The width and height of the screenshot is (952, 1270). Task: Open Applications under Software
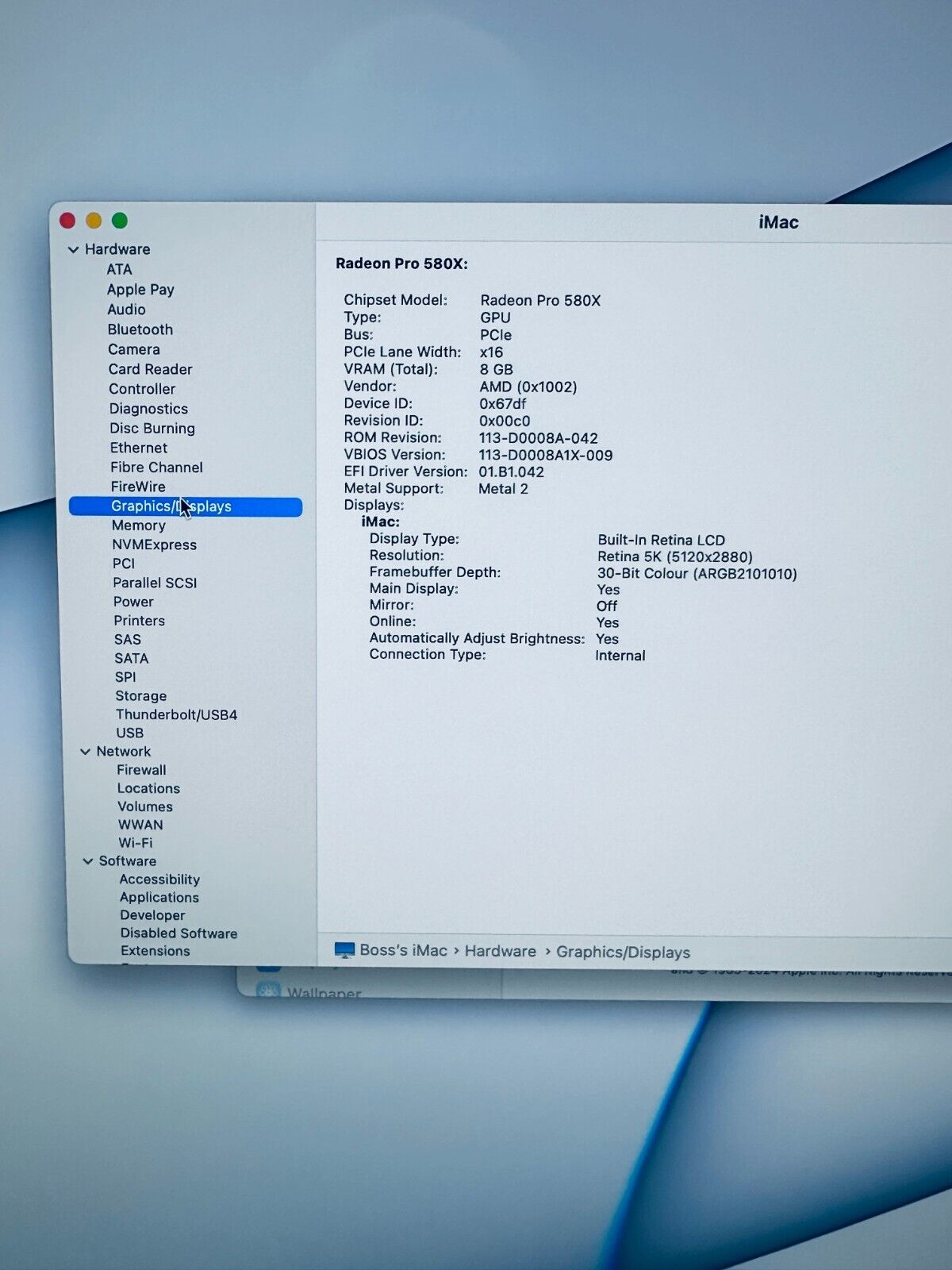tap(159, 898)
